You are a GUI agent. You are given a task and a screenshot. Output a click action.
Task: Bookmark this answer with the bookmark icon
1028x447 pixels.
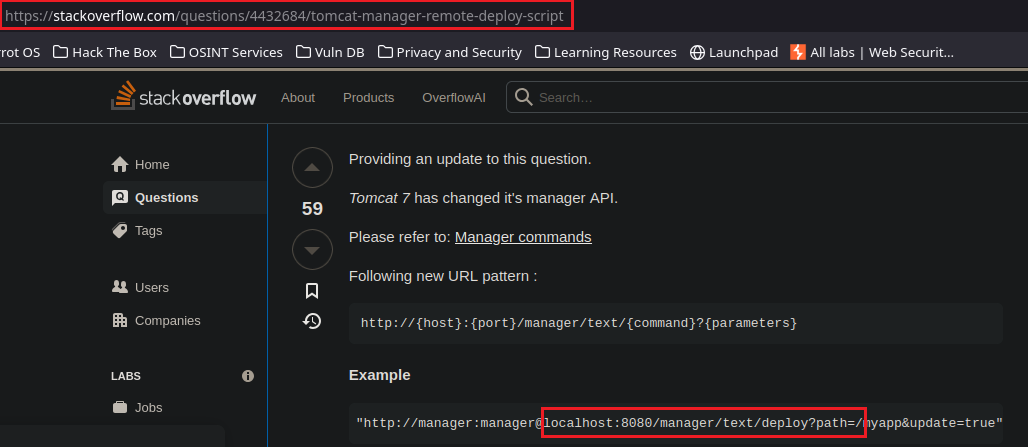(312, 291)
